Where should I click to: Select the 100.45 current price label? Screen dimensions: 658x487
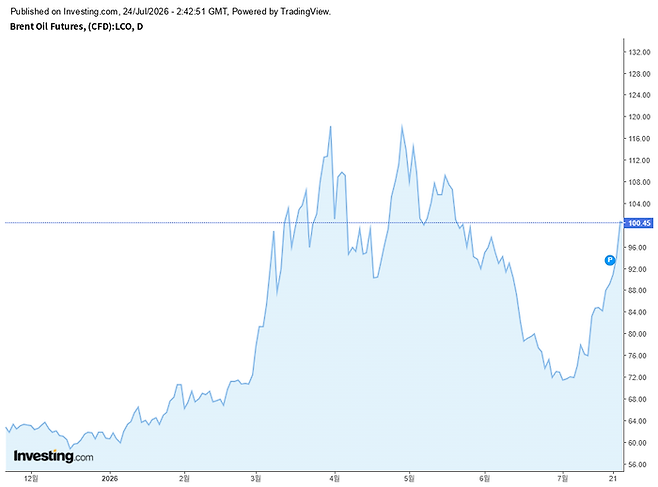(x=639, y=223)
